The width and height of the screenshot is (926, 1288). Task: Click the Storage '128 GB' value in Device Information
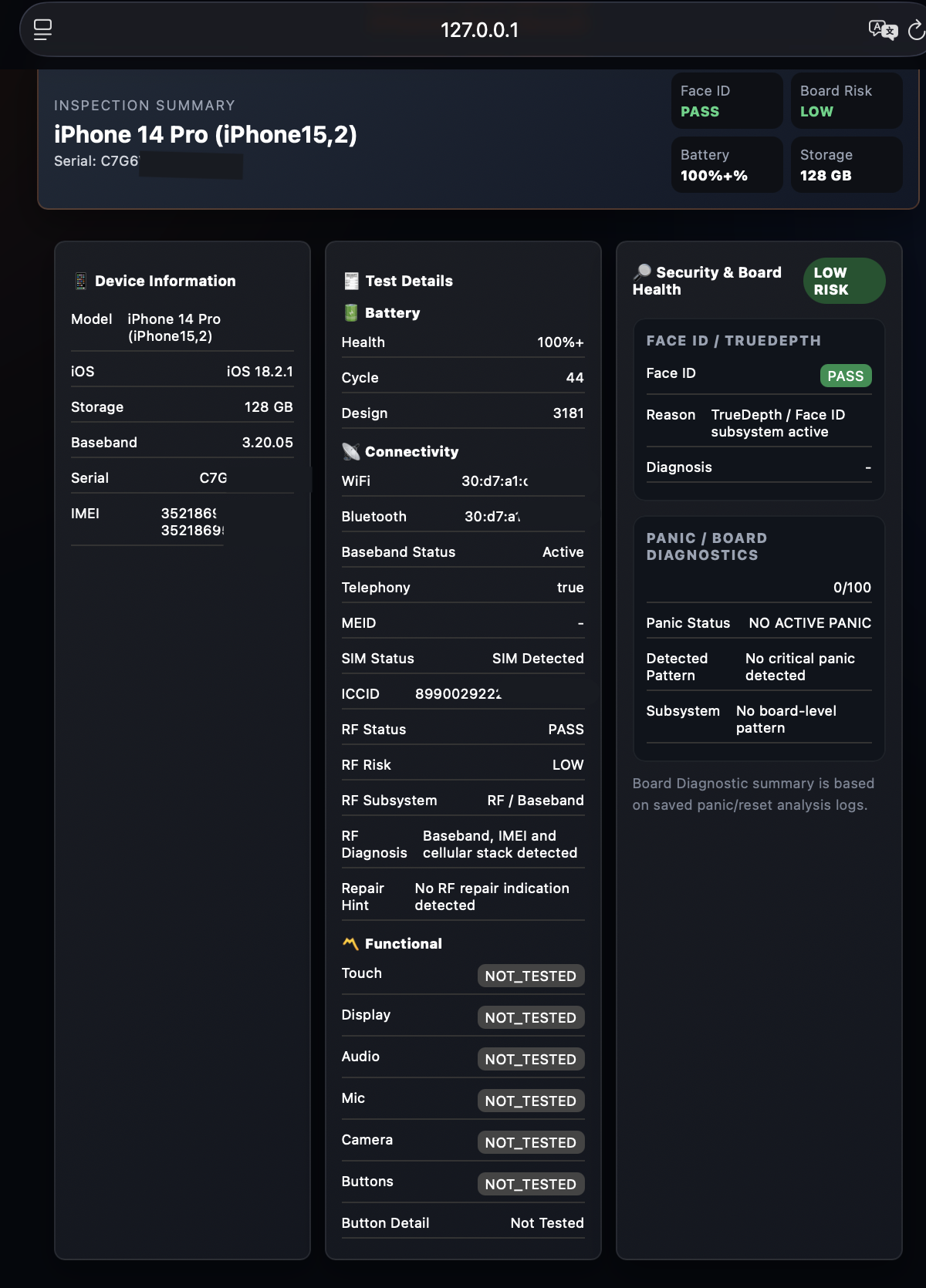pos(269,406)
